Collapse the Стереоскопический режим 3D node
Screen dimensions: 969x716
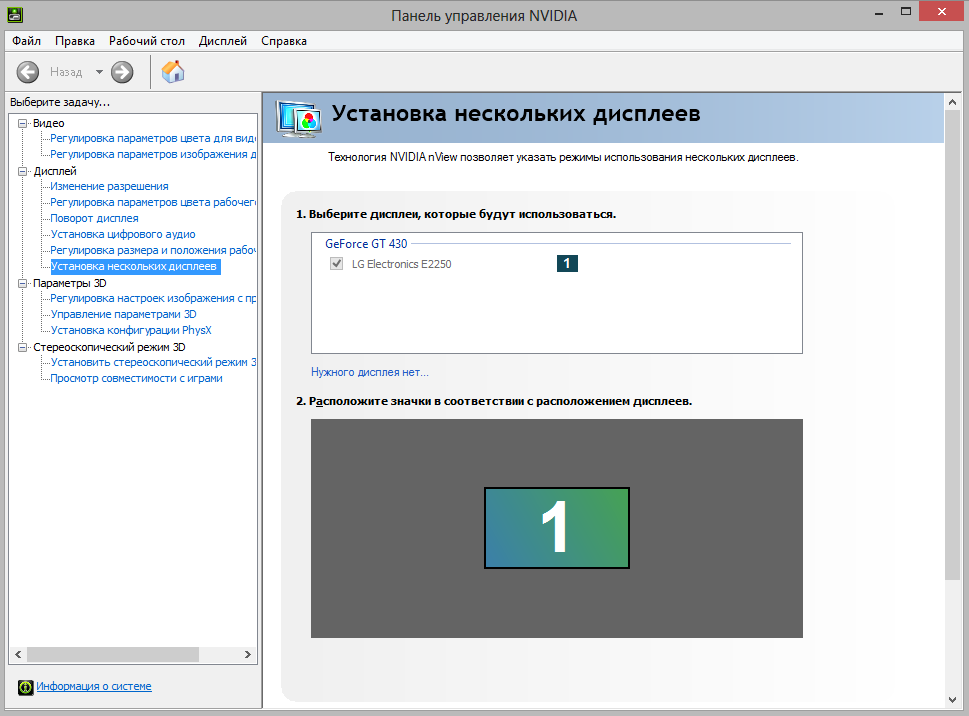22,347
